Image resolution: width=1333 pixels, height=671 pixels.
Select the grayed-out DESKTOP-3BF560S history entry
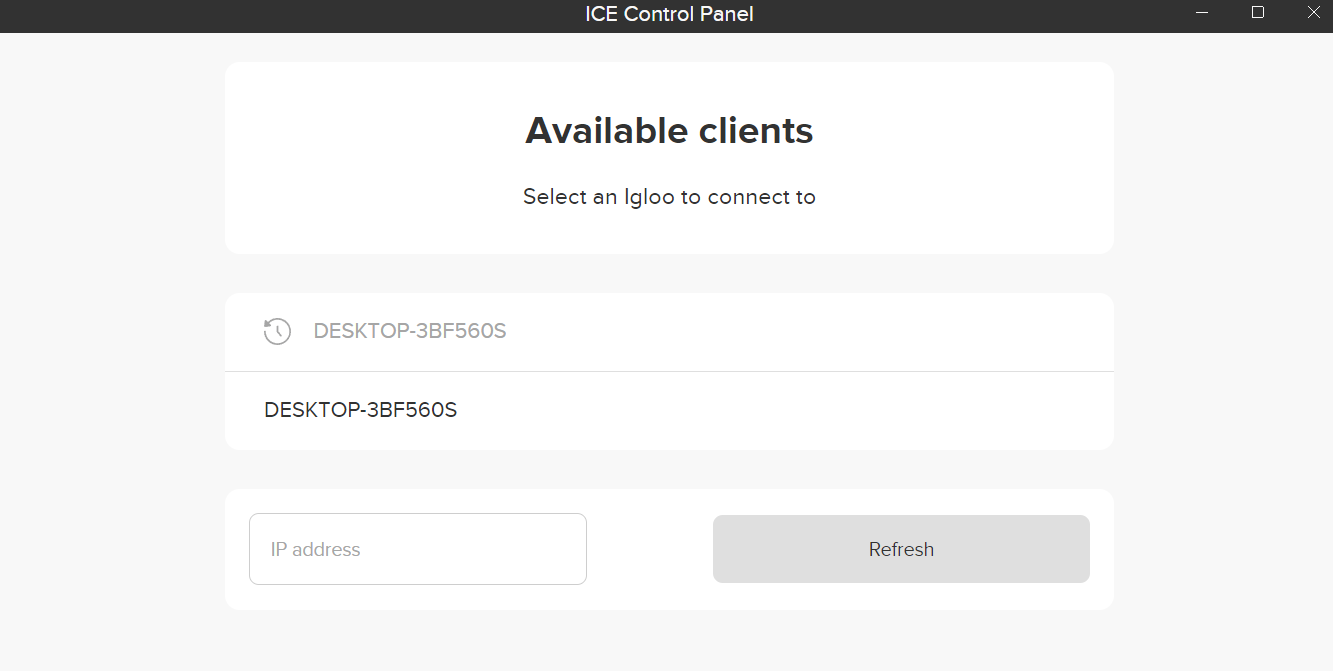[410, 330]
